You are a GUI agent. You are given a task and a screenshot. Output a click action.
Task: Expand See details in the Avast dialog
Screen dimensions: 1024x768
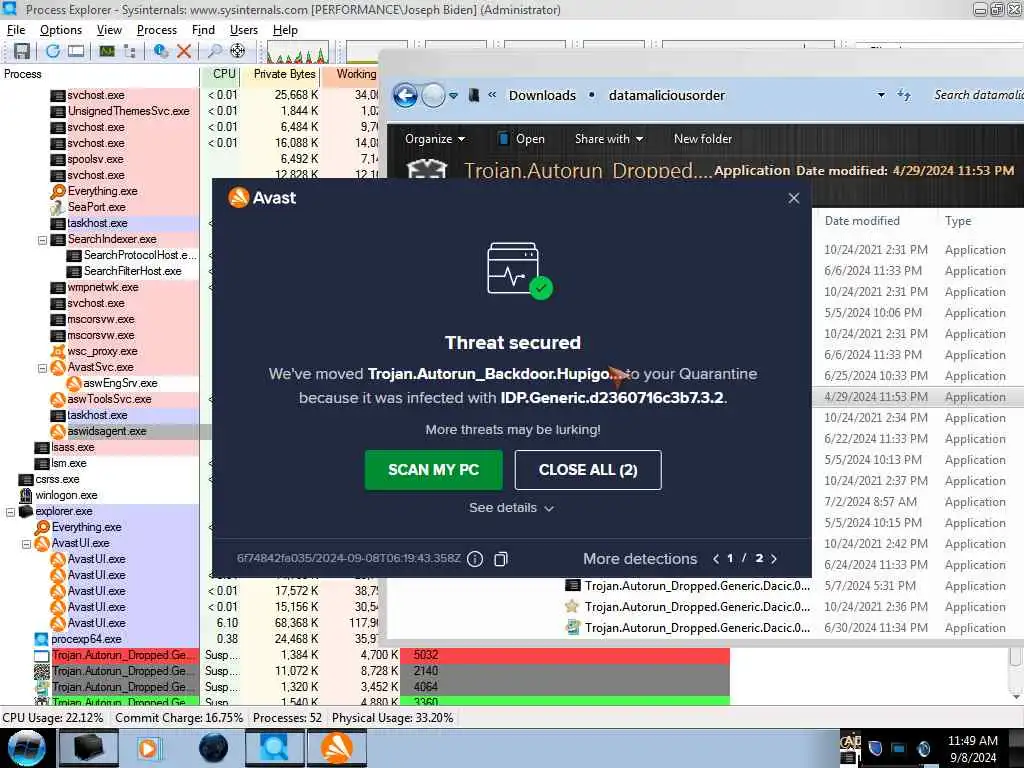(511, 508)
